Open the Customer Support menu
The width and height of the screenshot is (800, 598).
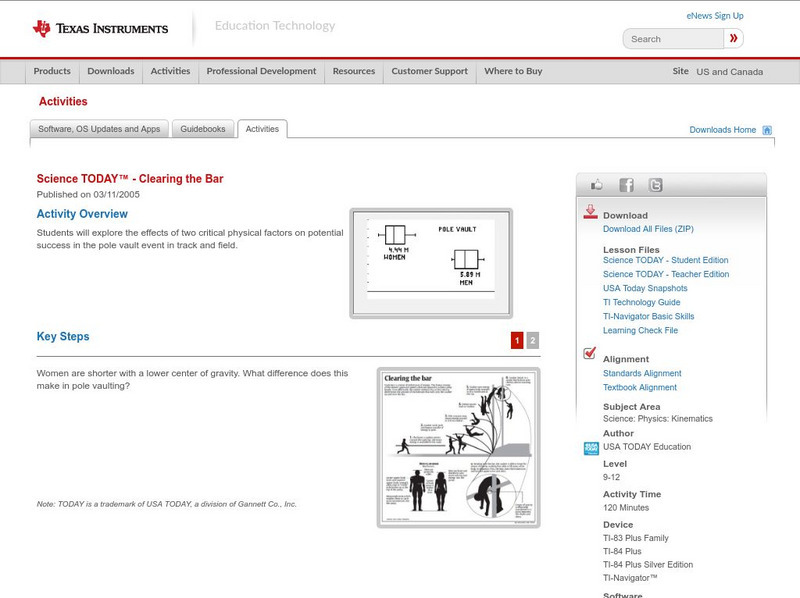[430, 71]
